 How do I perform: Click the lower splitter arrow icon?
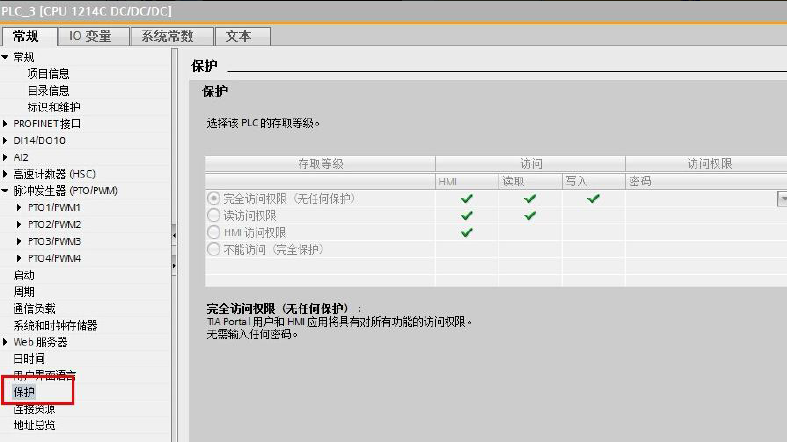click(174, 264)
